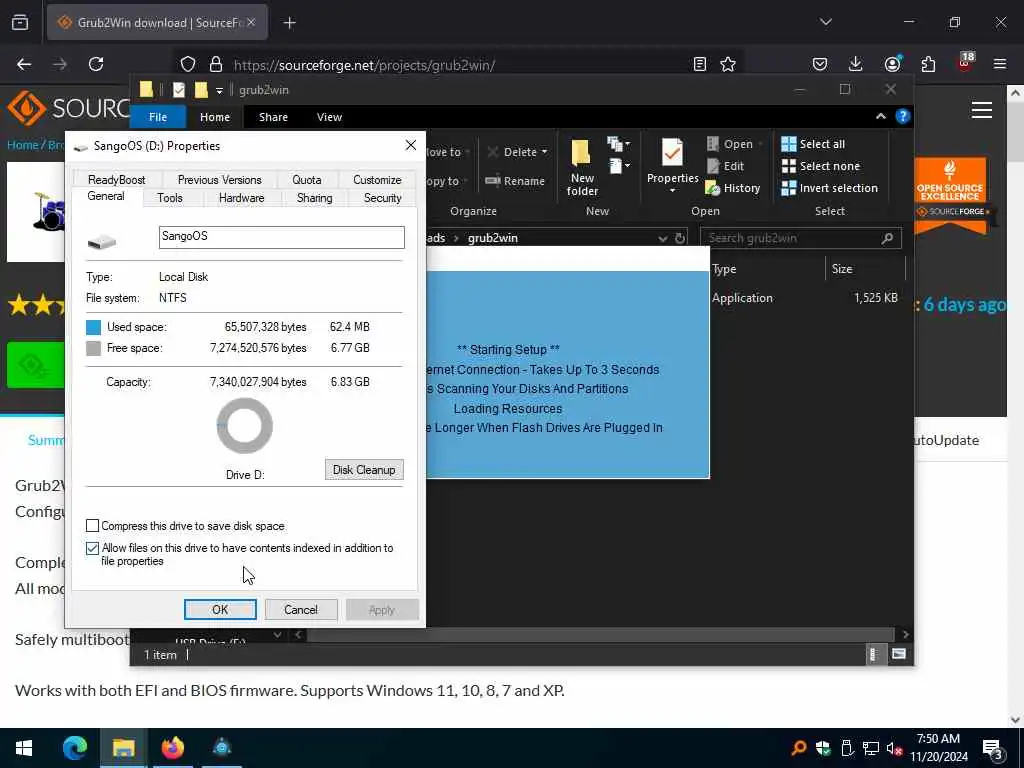Open Explorer's View ribbon tab
1024x768 pixels.
pos(329,117)
